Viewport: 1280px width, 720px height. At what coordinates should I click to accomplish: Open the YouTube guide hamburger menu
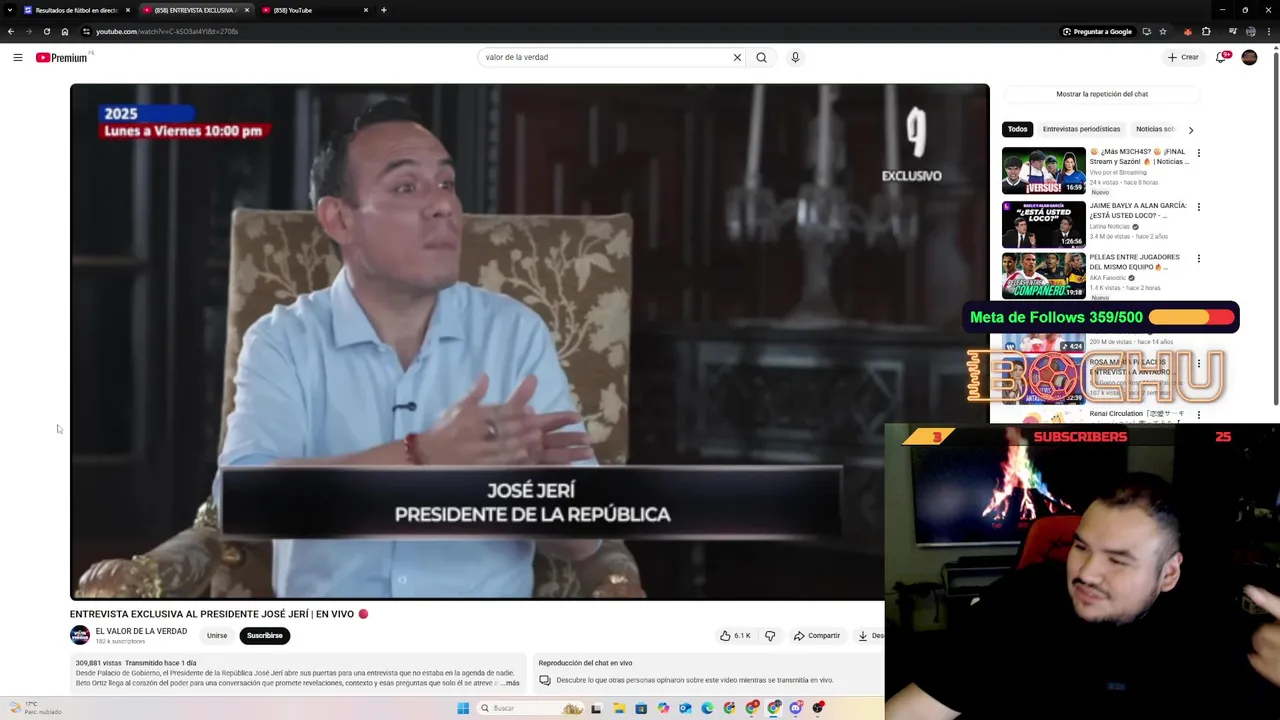(x=18, y=57)
